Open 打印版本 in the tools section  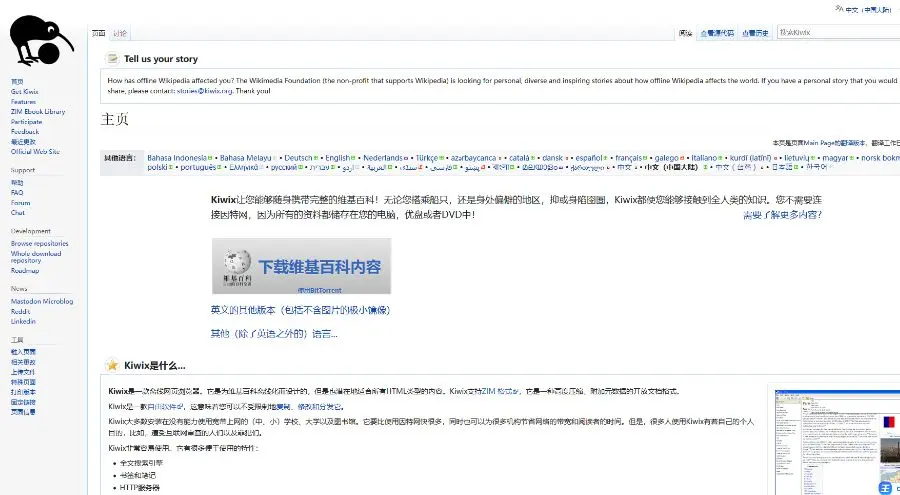[x=24, y=392]
